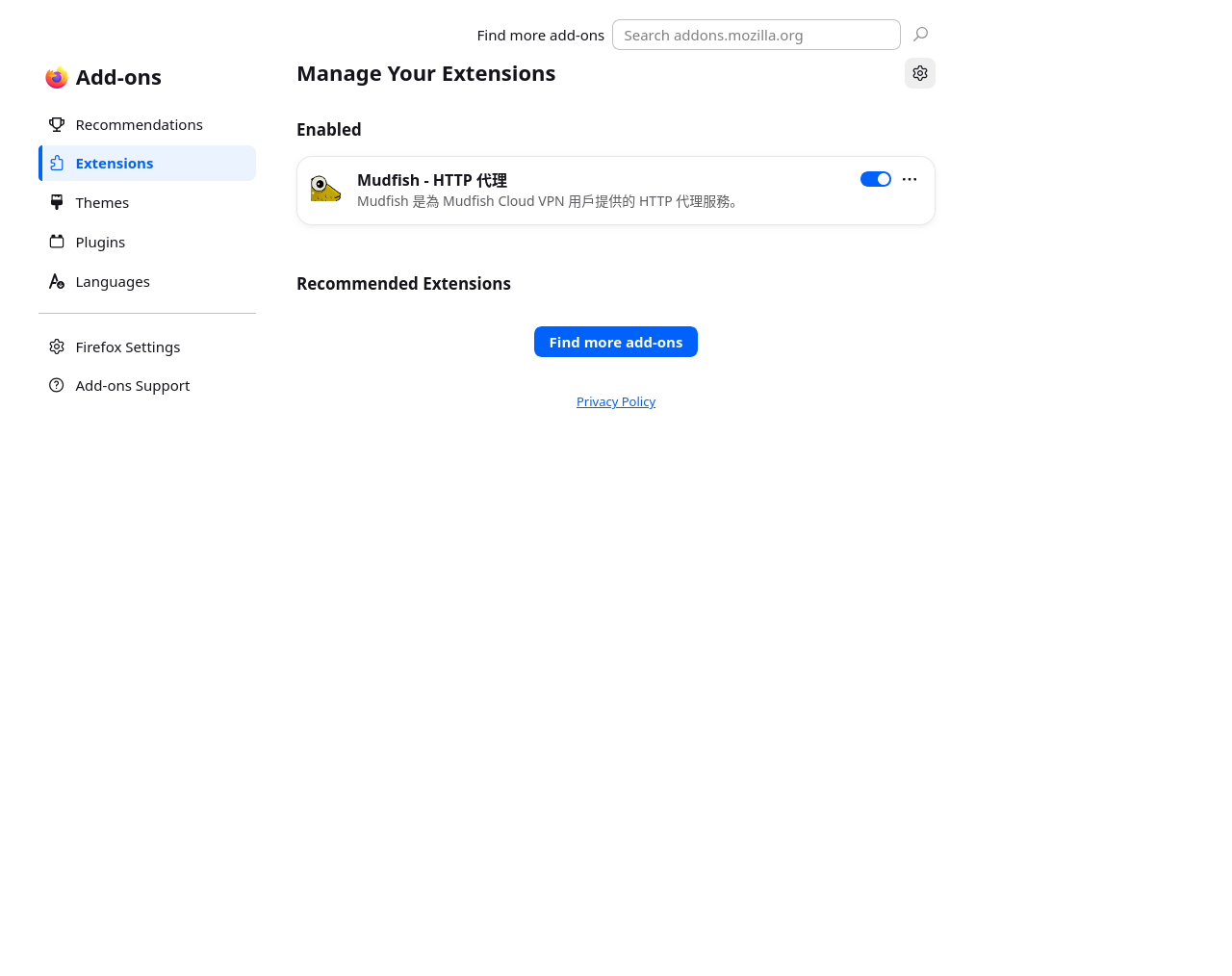Click the Mudfish Cloud VPN description text
Viewport: 1232px width, 976px height.
pos(551,201)
